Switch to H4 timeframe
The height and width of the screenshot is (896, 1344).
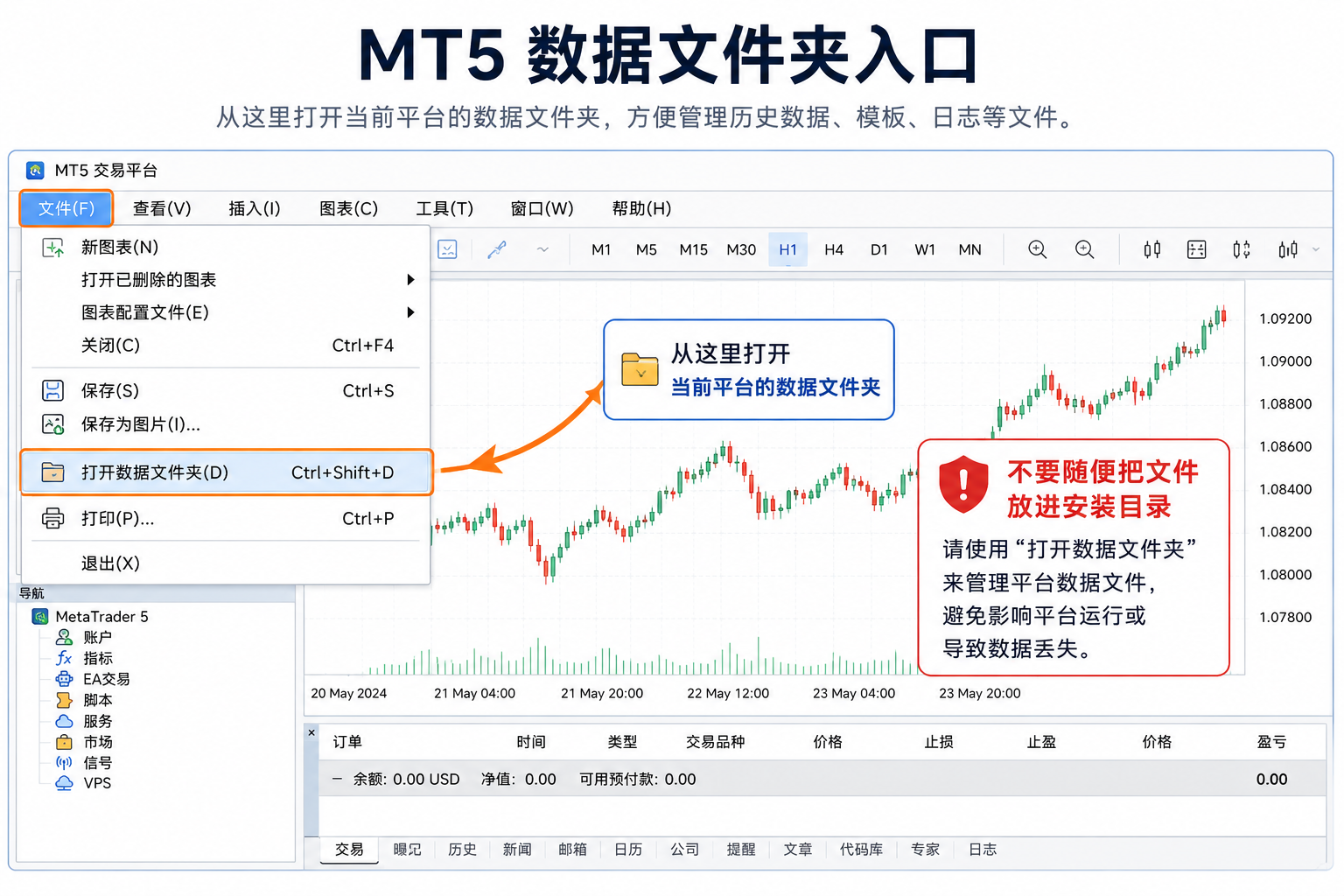tap(834, 249)
